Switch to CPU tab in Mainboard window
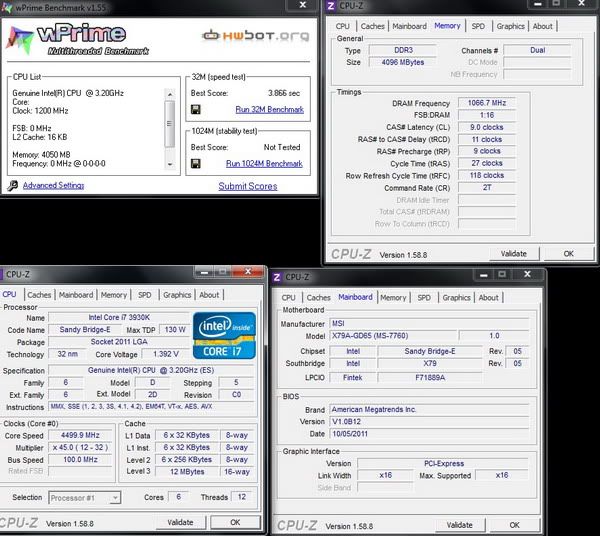The width and height of the screenshot is (600, 536). pos(289,298)
